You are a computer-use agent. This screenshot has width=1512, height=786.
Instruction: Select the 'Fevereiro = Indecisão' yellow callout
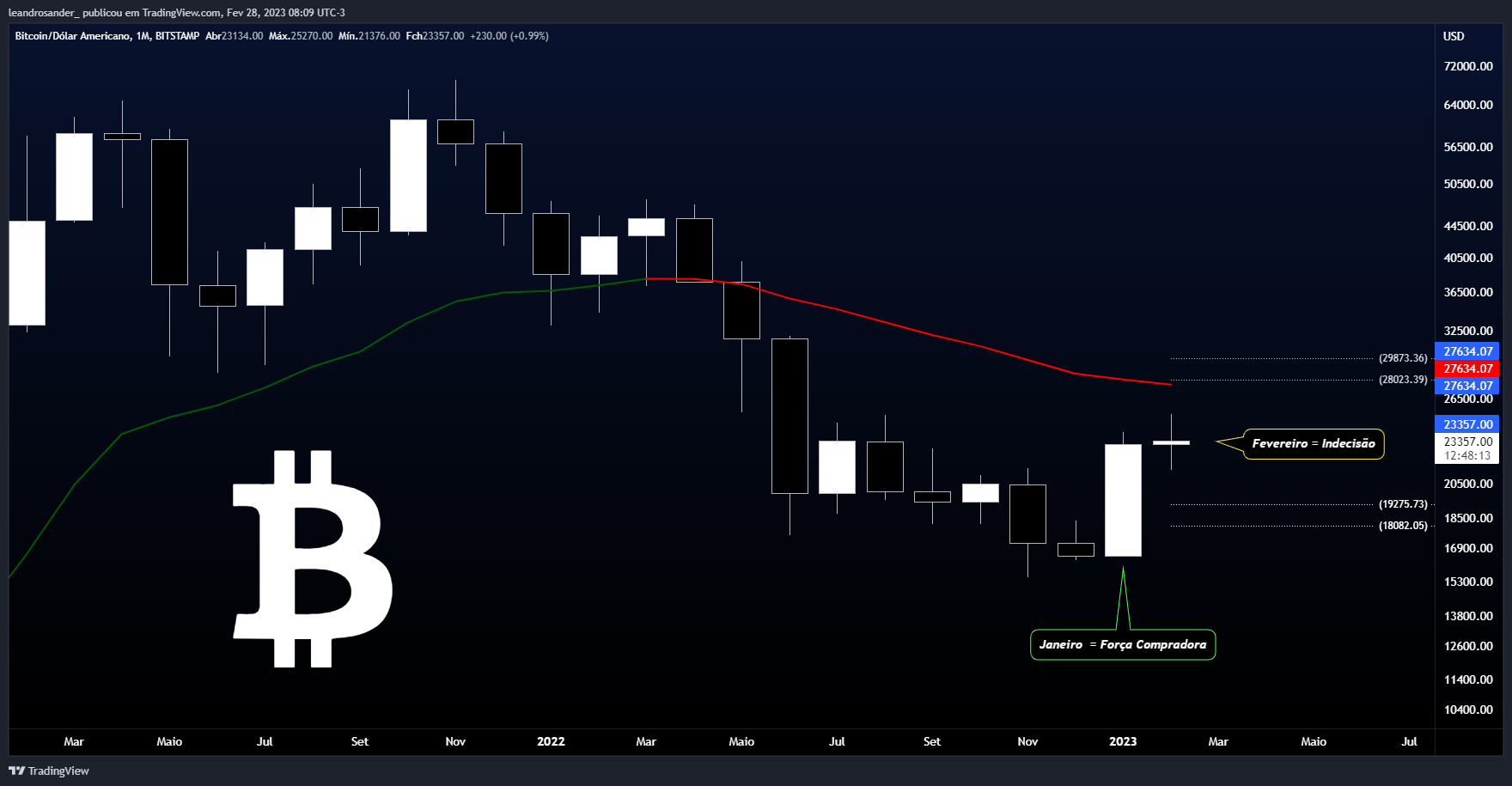(x=1314, y=443)
